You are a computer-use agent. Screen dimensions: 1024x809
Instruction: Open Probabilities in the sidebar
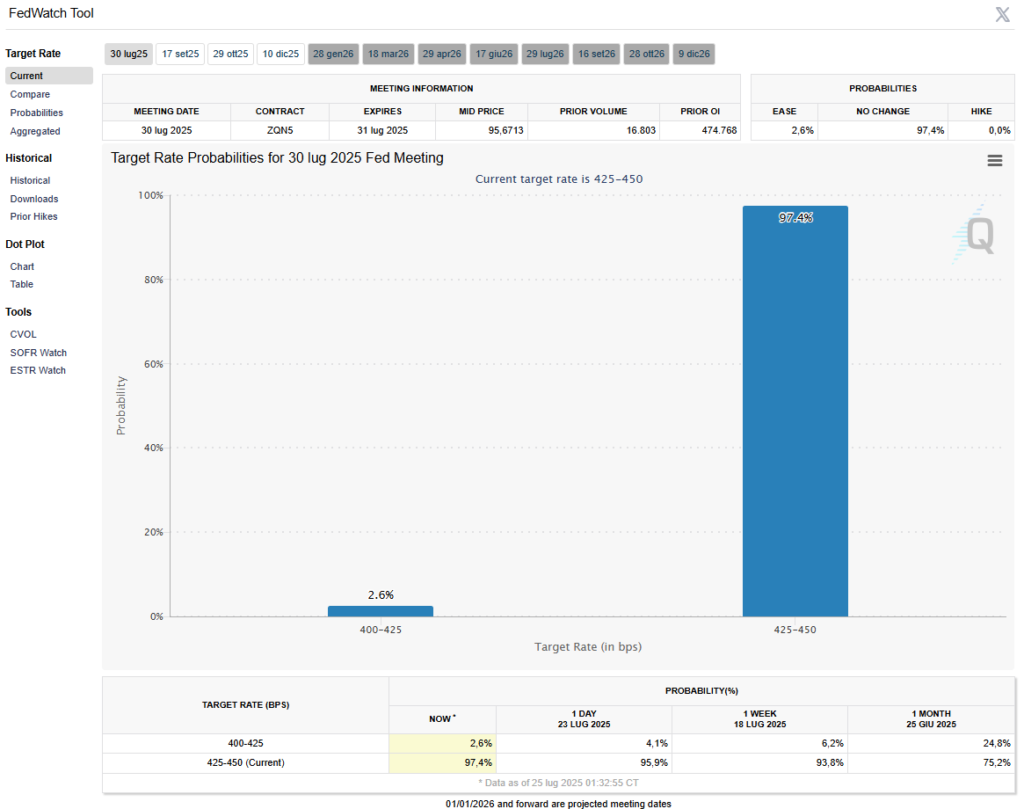(x=37, y=113)
